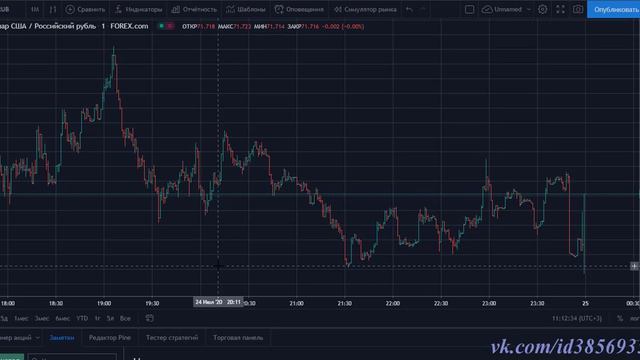Open the chart candle style selector
This screenshot has height=360, width=640.
click(x=53, y=9)
